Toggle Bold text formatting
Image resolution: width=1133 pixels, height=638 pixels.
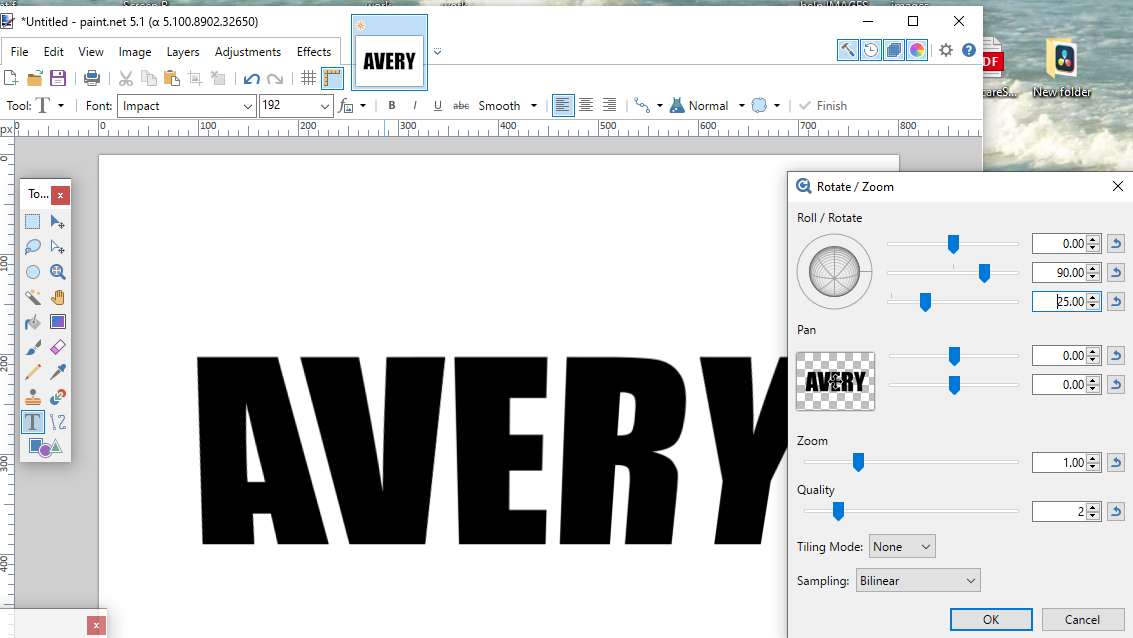point(392,105)
